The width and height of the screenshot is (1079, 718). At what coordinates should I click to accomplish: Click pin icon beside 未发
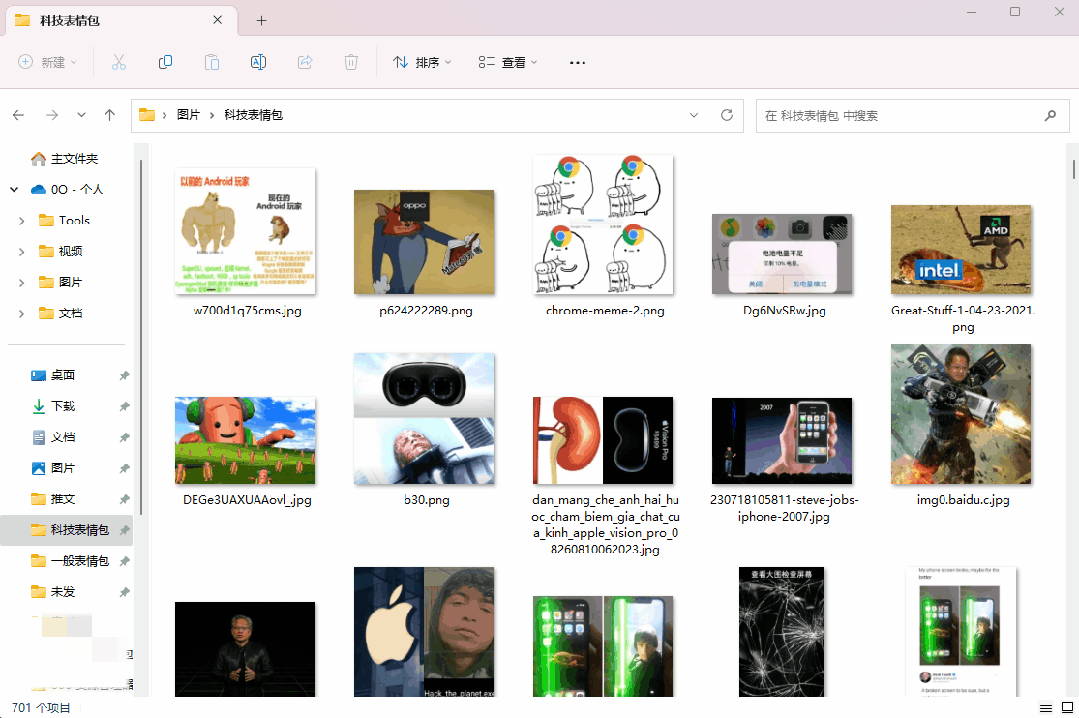click(125, 592)
